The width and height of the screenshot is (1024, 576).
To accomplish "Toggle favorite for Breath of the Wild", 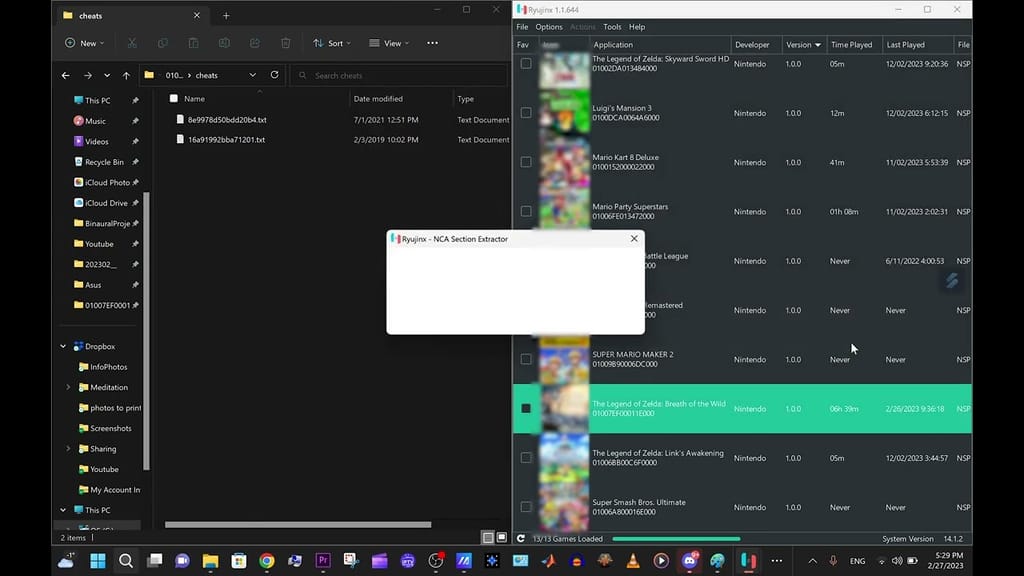I will (526, 409).
